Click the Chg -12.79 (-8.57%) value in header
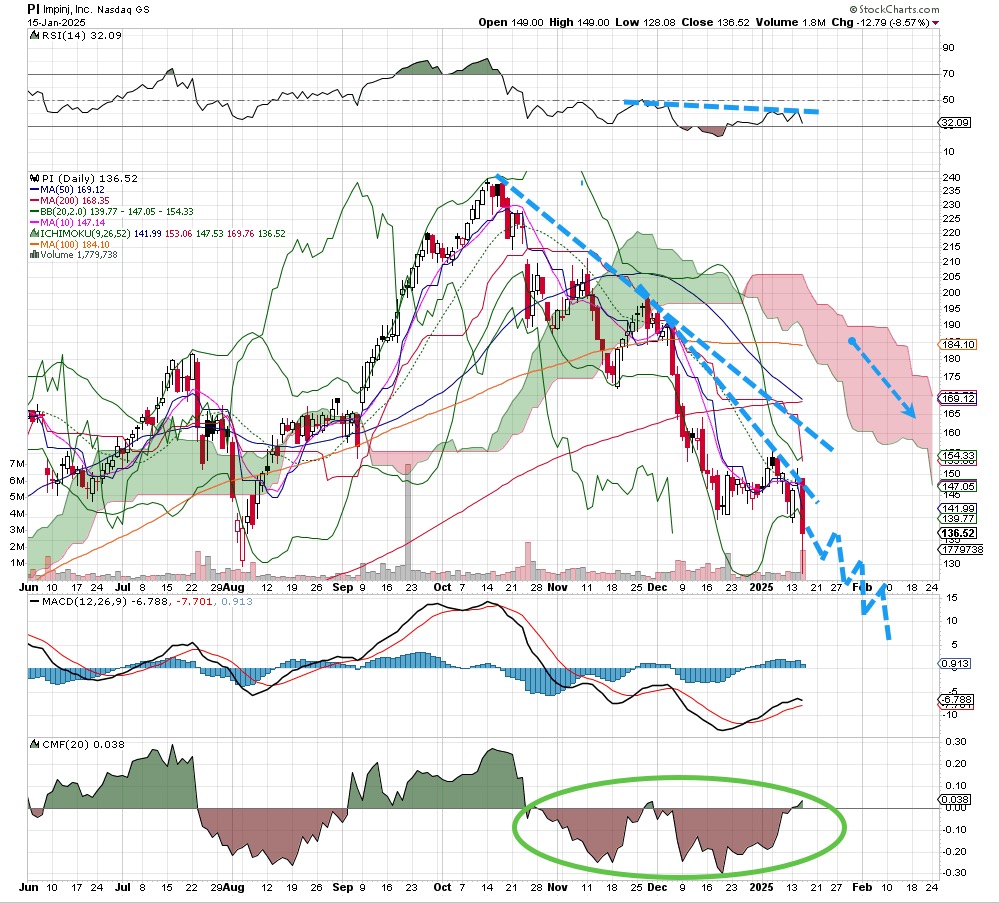The height and width of the screenshot is (903, 999). pos(883,22)
